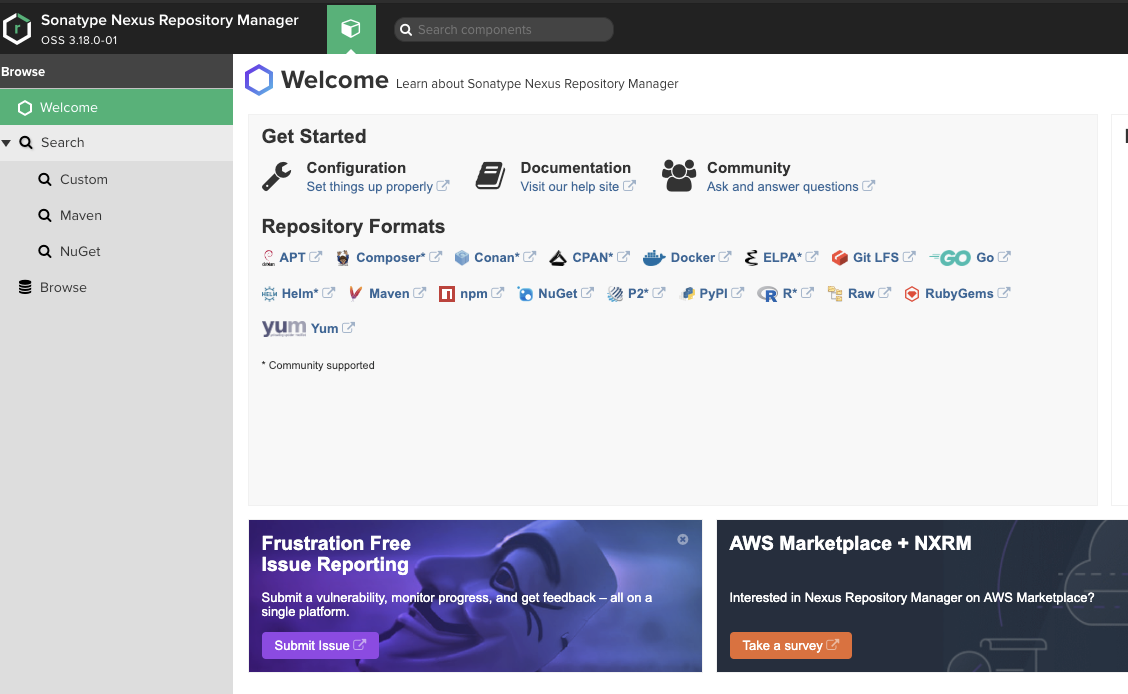Open the Maven format link in formats list
The height and width of the screenshot is (694, 1128).
point(389,293)
